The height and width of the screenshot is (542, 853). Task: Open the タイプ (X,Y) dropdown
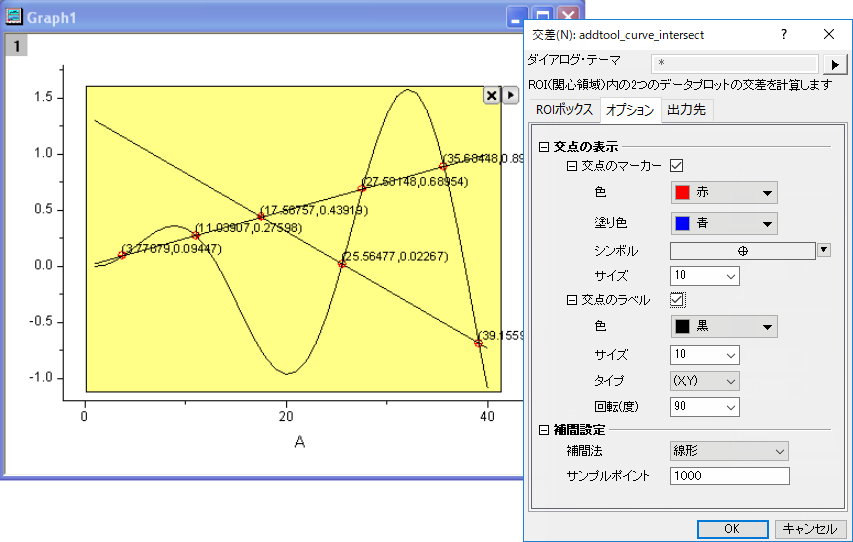704,381
